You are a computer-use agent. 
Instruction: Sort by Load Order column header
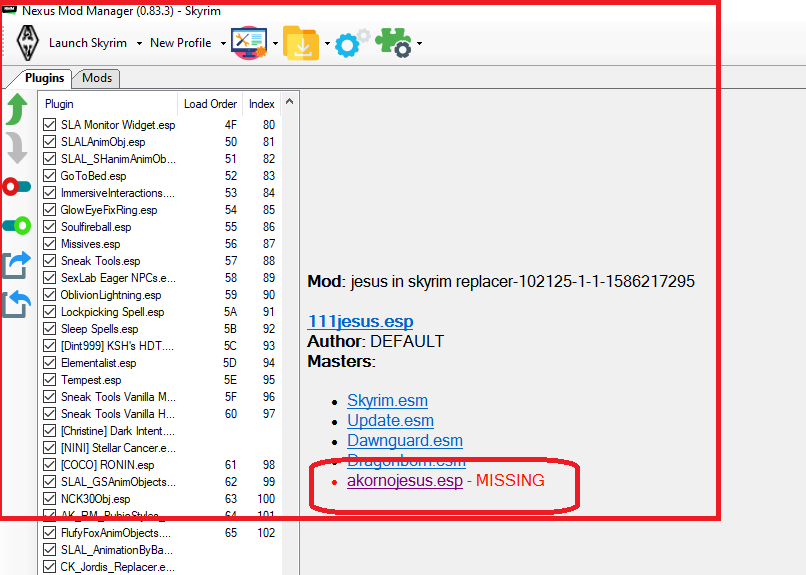point(210,104)
